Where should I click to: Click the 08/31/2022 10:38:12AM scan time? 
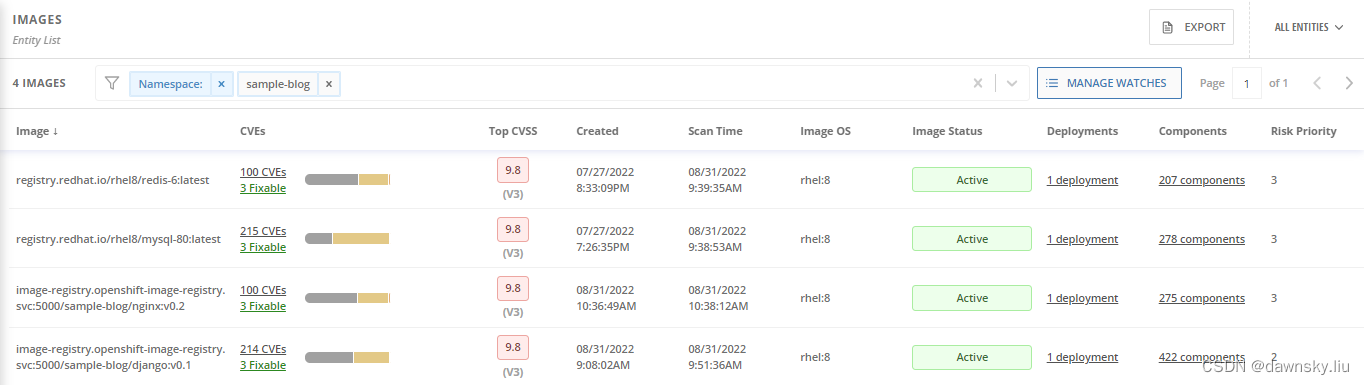[x=719, y=298]
